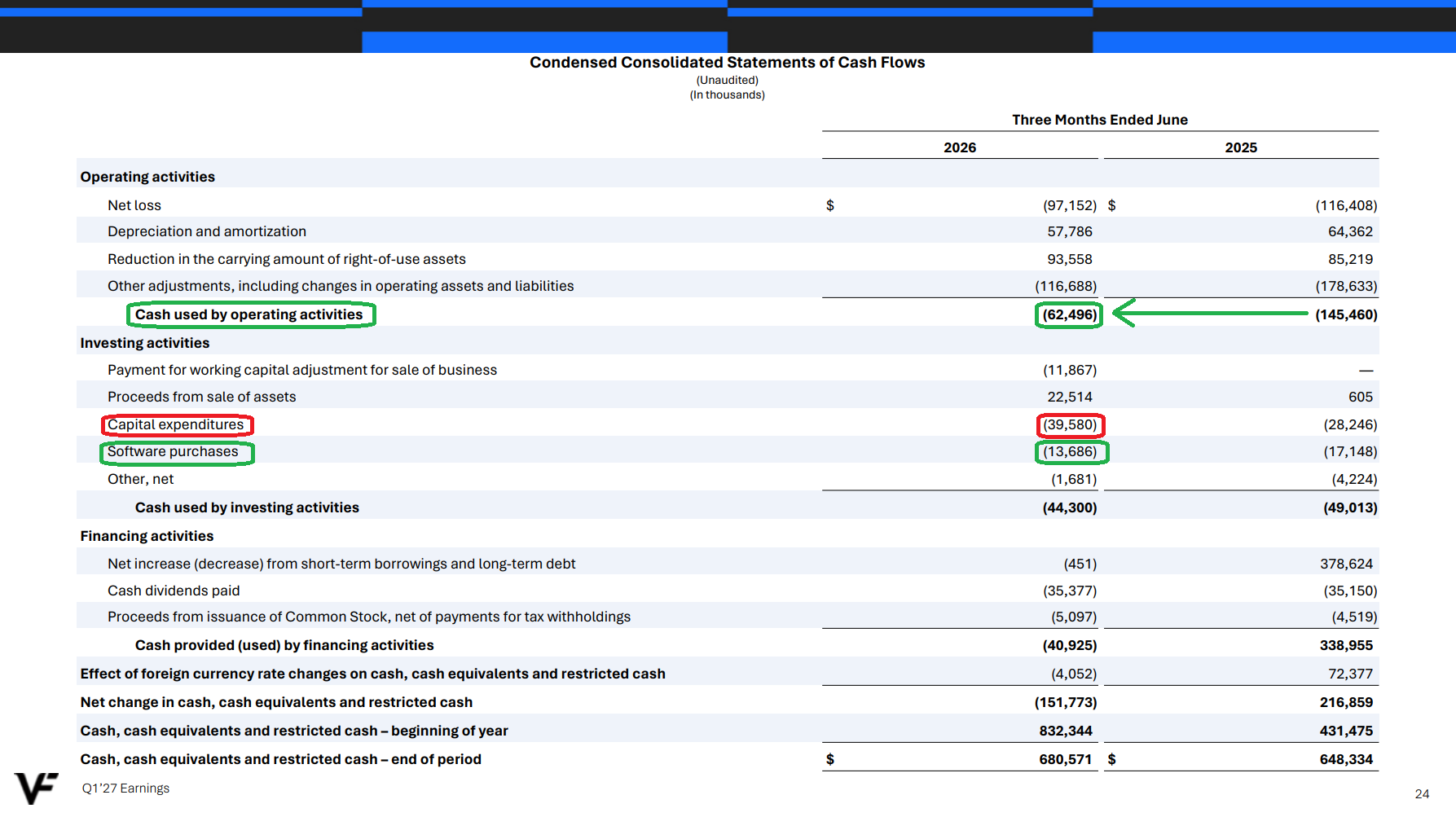This screenshot has height=817, width=1456.
Task: Select the Cash used by operating activities label
Action: [x=249, y=314]
